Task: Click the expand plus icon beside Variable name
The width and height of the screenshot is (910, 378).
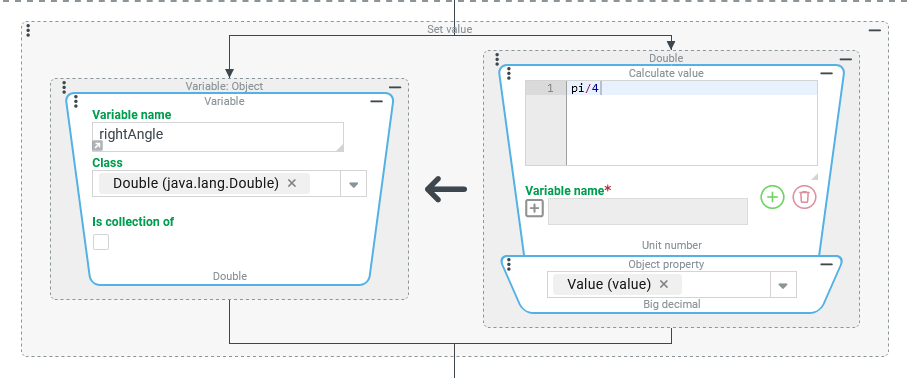Action: (x=535, y=208)
